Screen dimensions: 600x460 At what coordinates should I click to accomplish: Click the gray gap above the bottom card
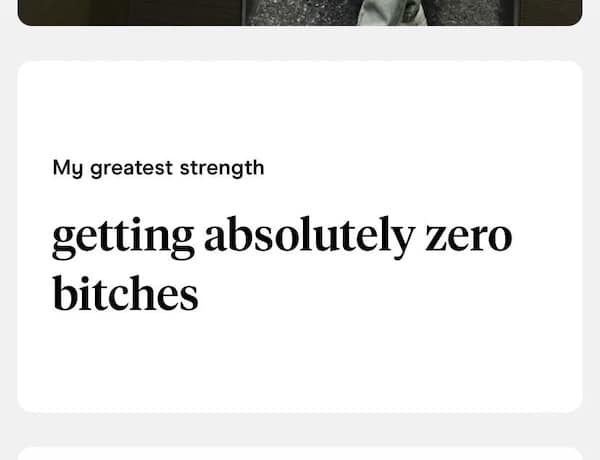[x=300, y=429]
